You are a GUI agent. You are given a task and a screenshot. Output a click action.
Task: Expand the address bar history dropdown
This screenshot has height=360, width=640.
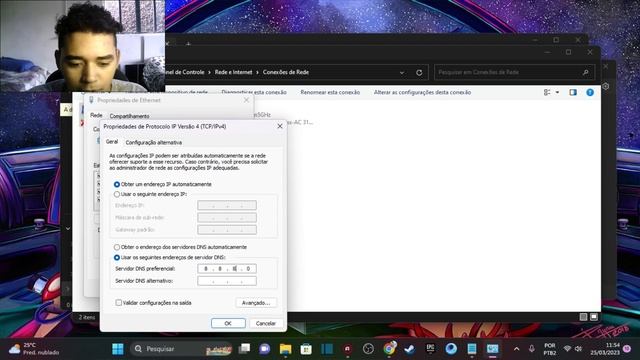[402, 73]
